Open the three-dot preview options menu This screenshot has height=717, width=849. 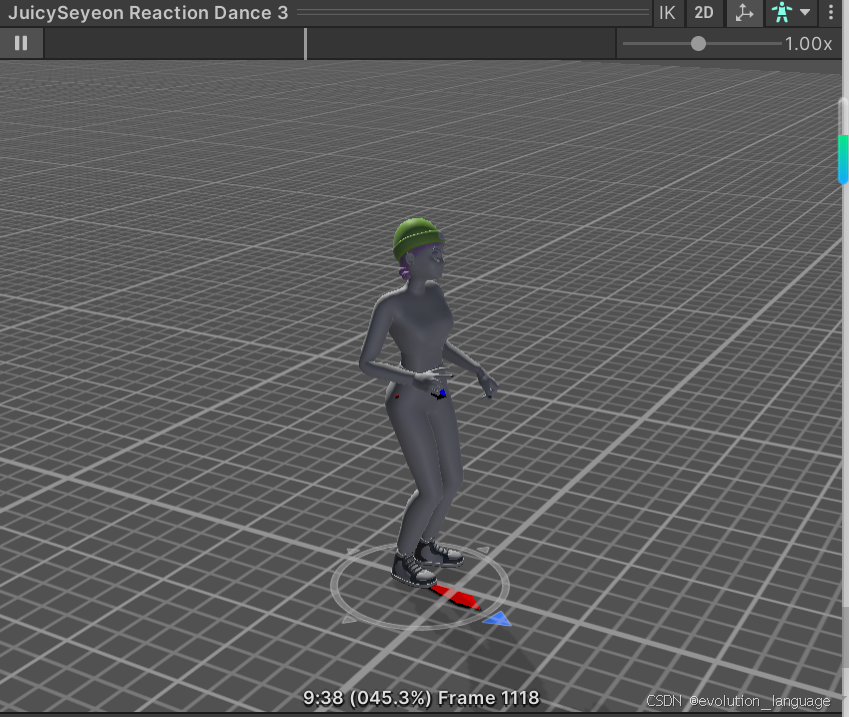coord(831,12)
